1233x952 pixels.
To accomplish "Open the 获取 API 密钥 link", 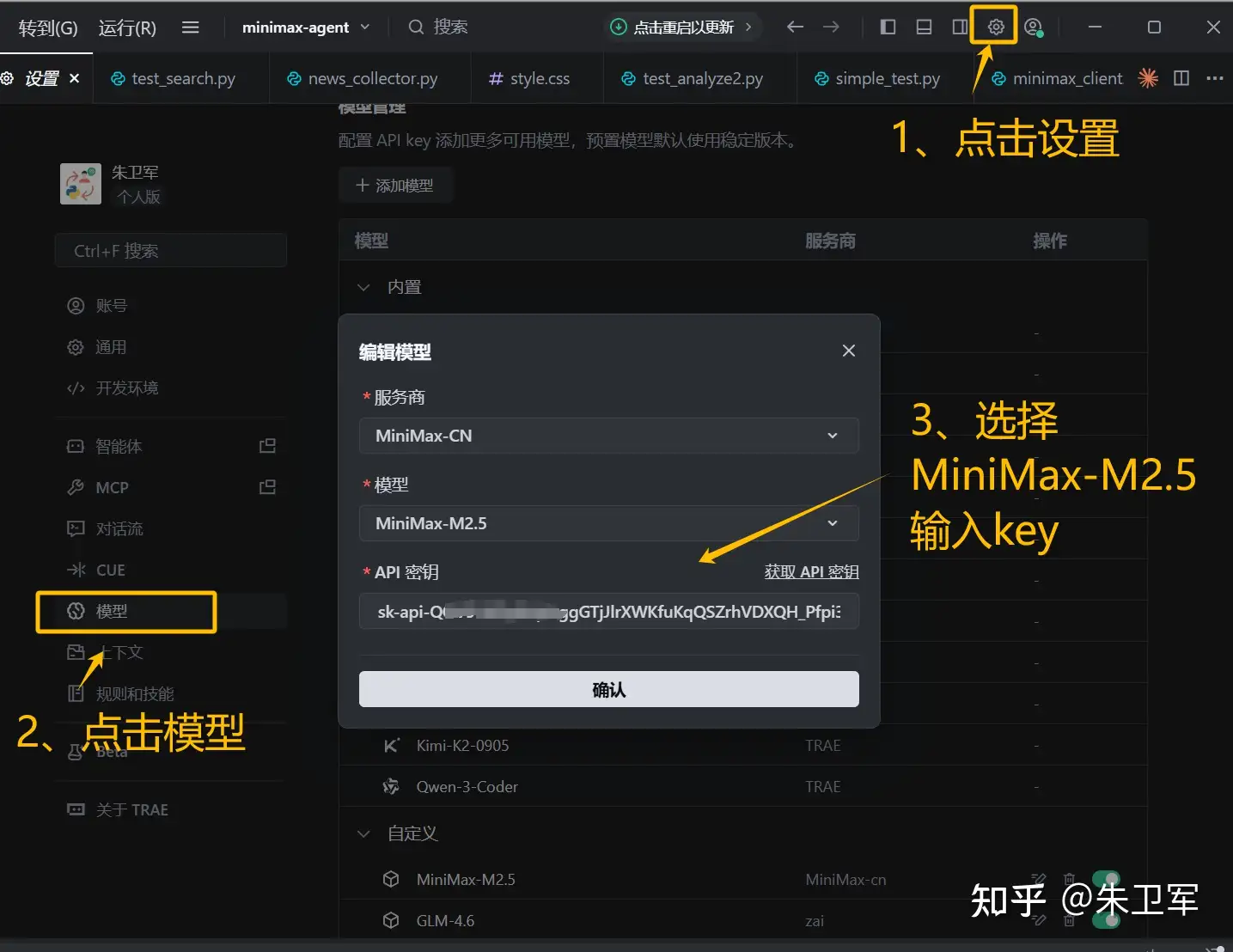I will click(x=811, y=571).
